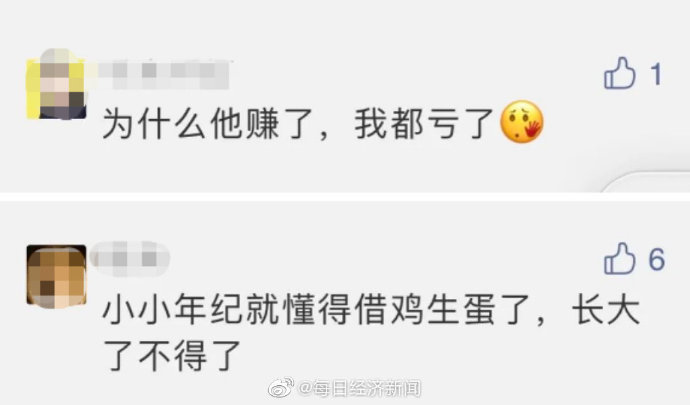The height and width of the screenshot is (405, 690).
Task: Click the like count "6"
Action: [x=657, y=259]
